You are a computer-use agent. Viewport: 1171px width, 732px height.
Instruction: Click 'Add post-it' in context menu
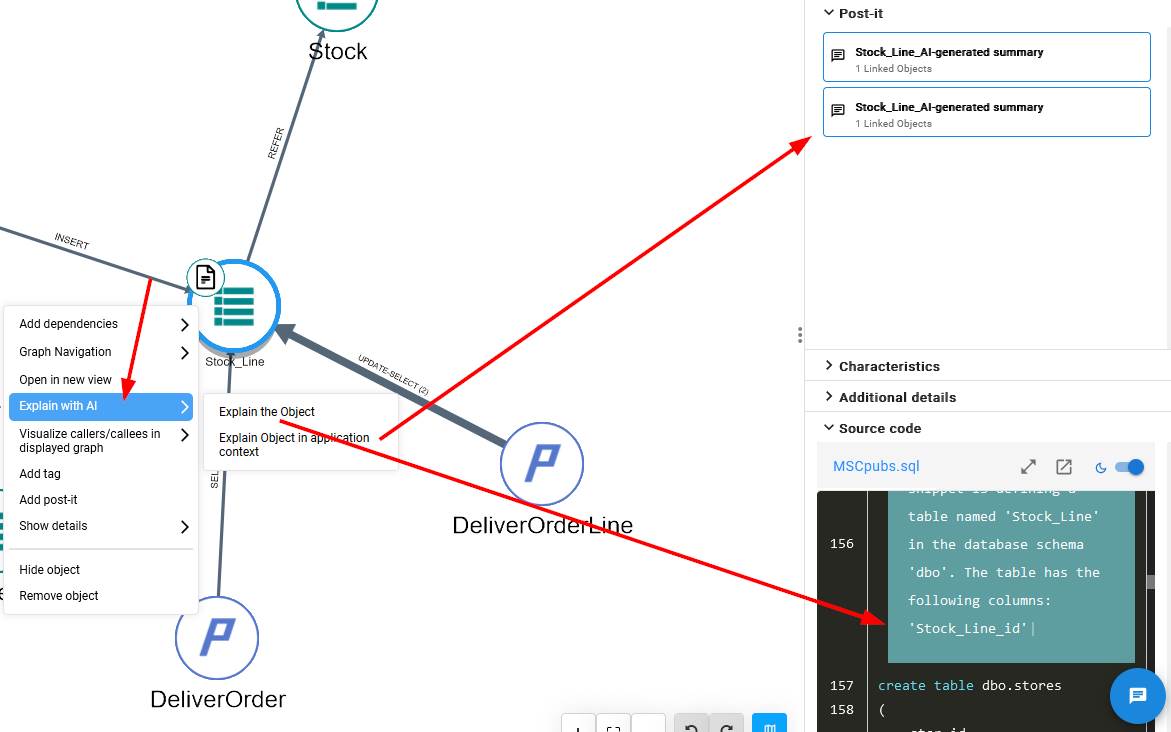click(48, 500)
